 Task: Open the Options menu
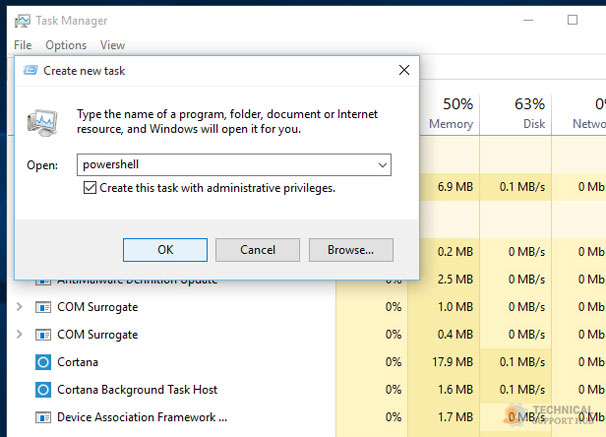click(x=66, y=45)
